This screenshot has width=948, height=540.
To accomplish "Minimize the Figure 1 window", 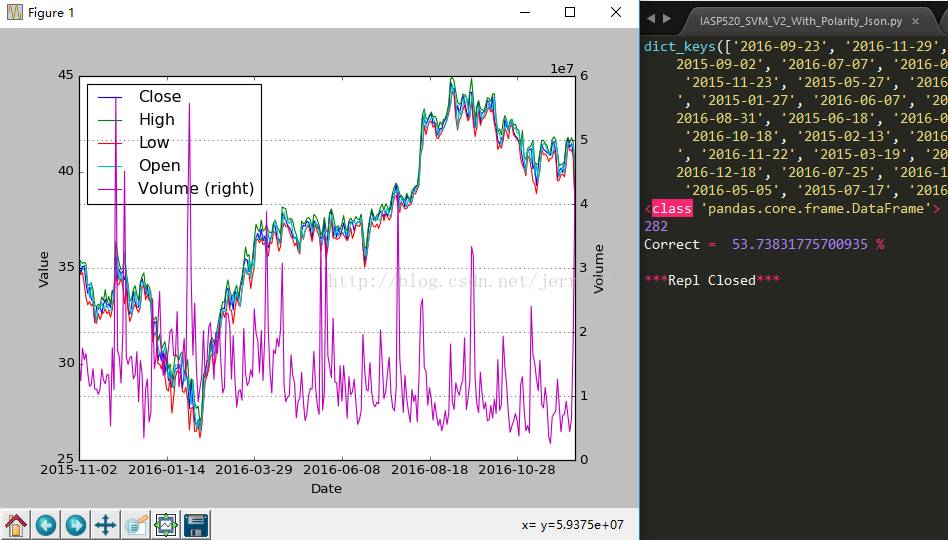I will coord(525,12).
